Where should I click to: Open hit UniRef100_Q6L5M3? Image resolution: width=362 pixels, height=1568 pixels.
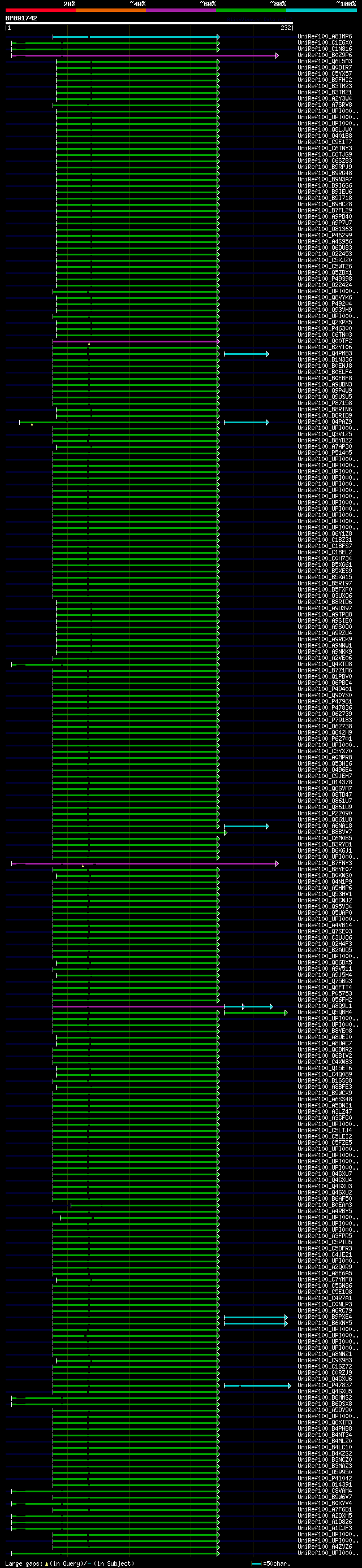point(325,62)
